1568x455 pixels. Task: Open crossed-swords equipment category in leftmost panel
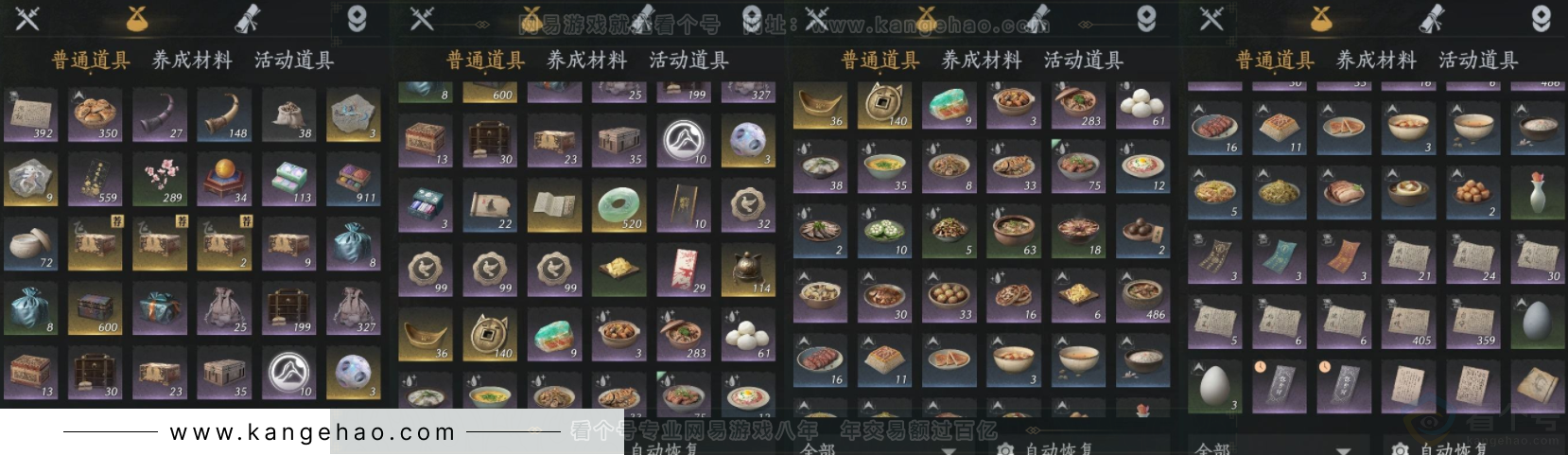coord(27,18)
